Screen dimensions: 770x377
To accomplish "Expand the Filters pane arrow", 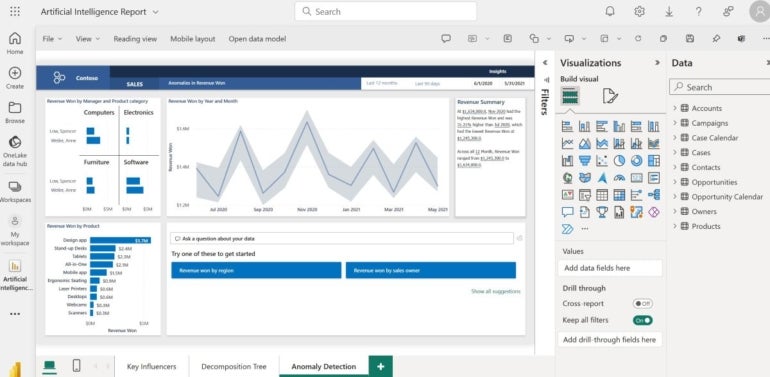I will 545,63.
